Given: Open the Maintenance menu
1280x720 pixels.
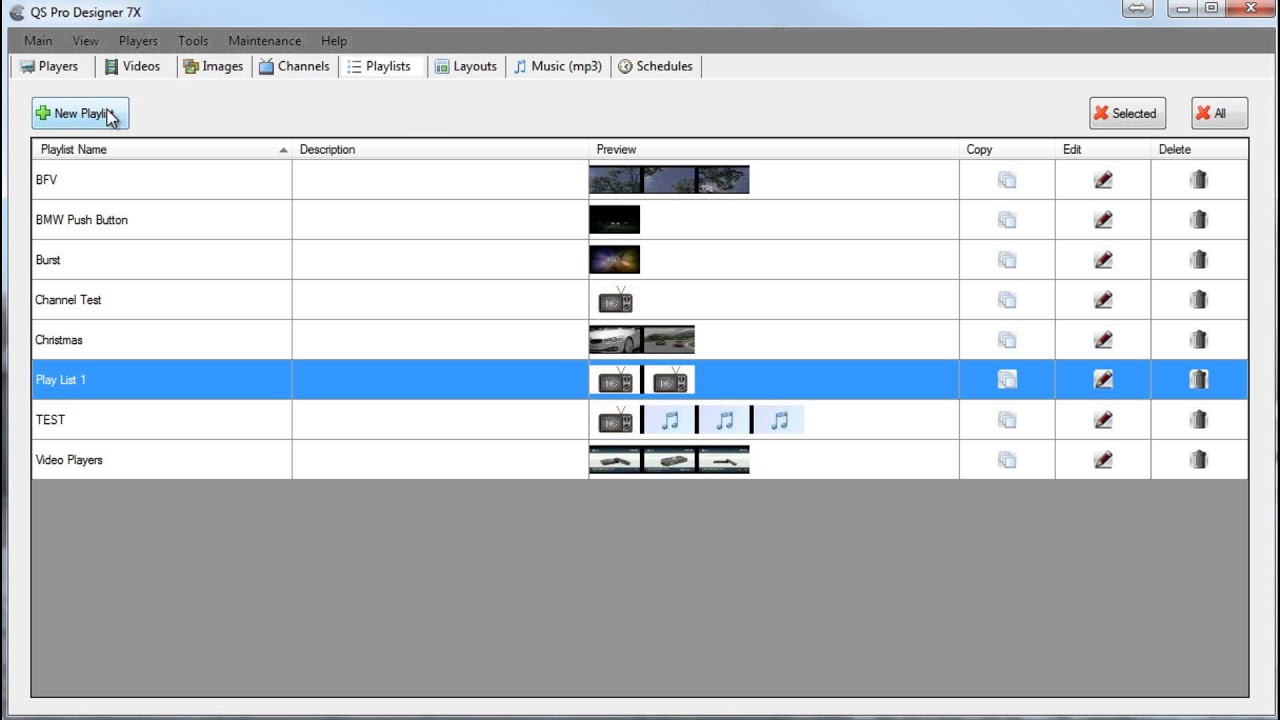Looking at the screenshot, I should [264, 41].
